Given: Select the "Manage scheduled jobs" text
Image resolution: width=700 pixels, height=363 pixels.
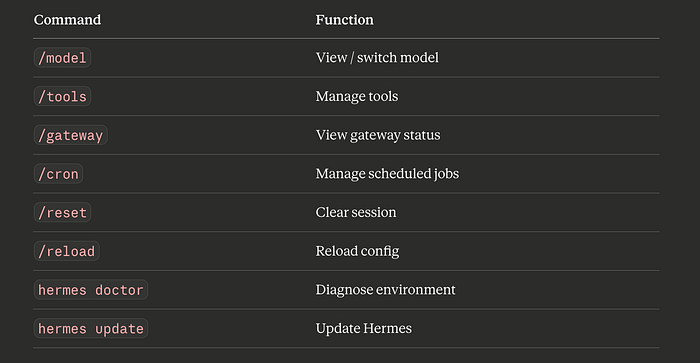Looking at the screenshot, I should point(387,174).
